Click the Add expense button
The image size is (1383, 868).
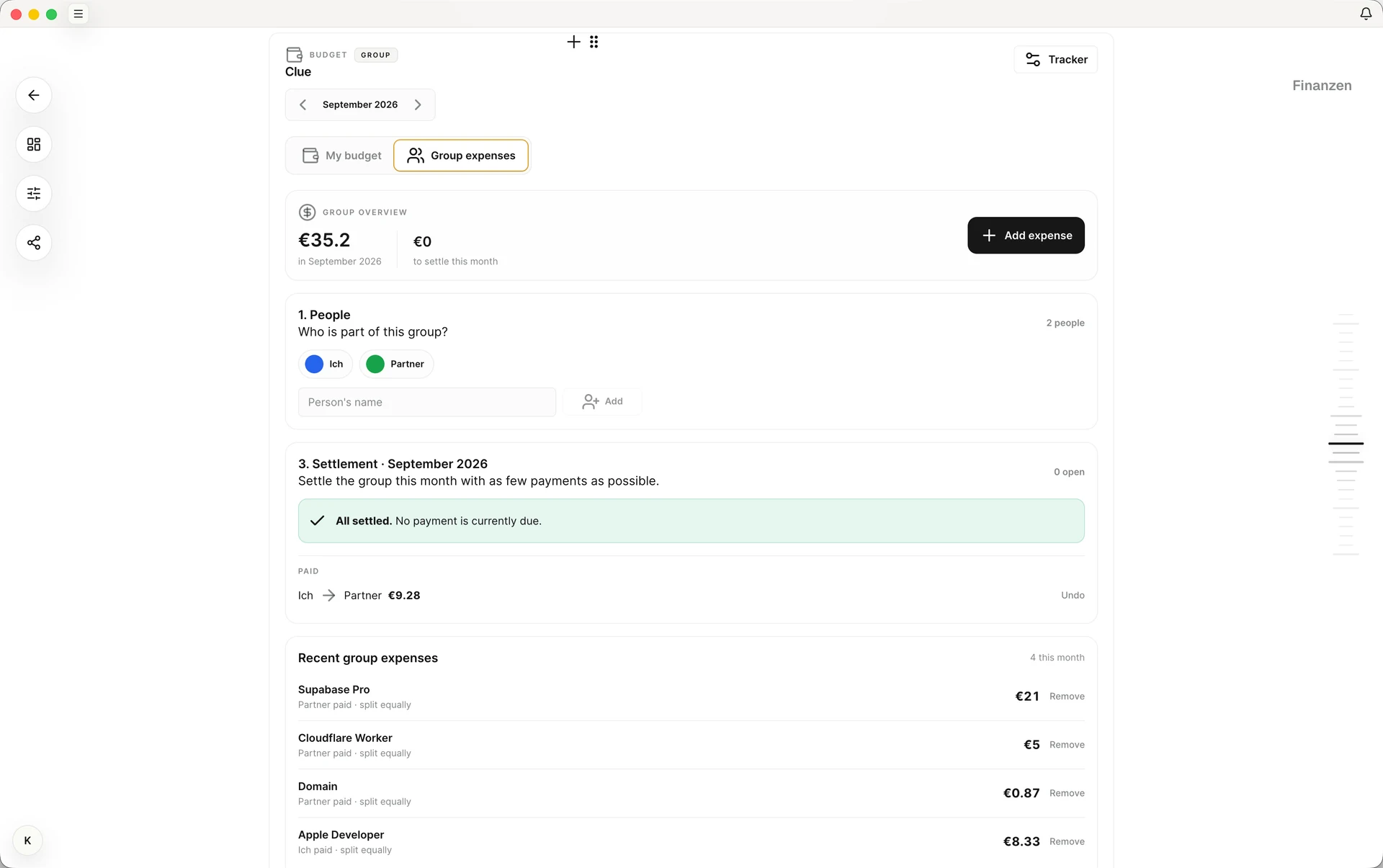(1026, 236)
